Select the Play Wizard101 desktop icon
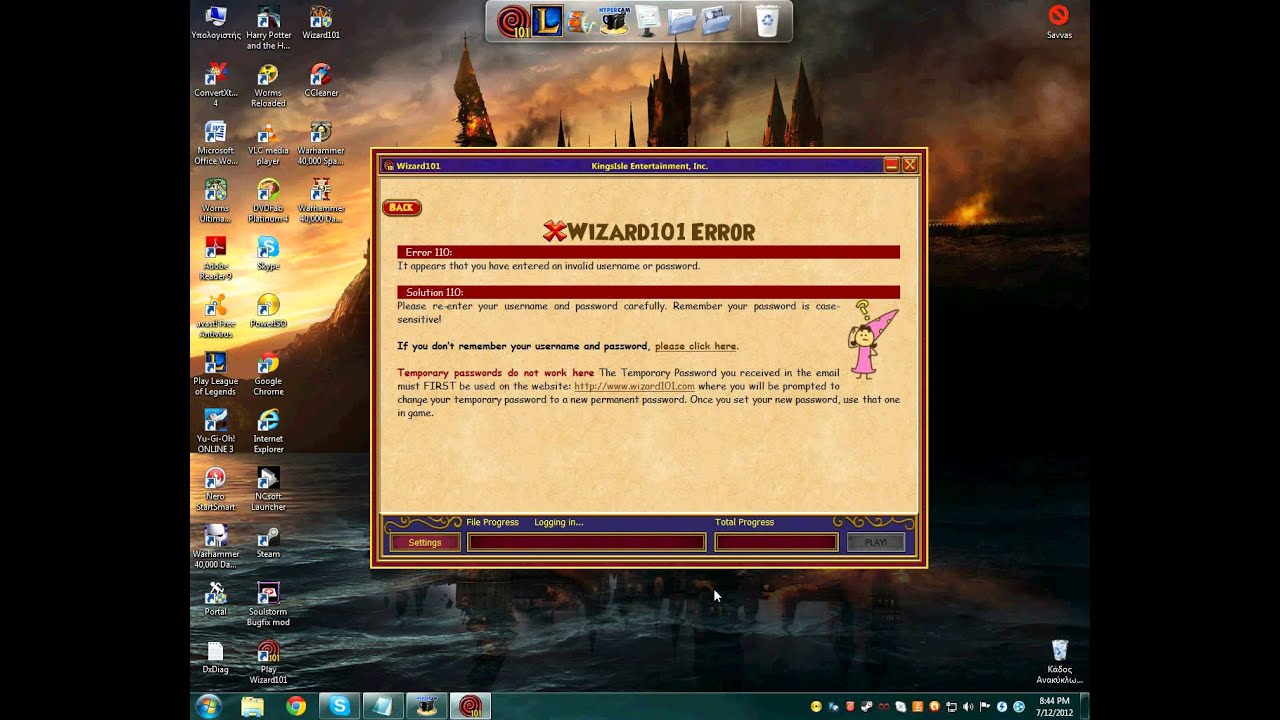This screenshot has width=1280, height=720. pos(268,662)
